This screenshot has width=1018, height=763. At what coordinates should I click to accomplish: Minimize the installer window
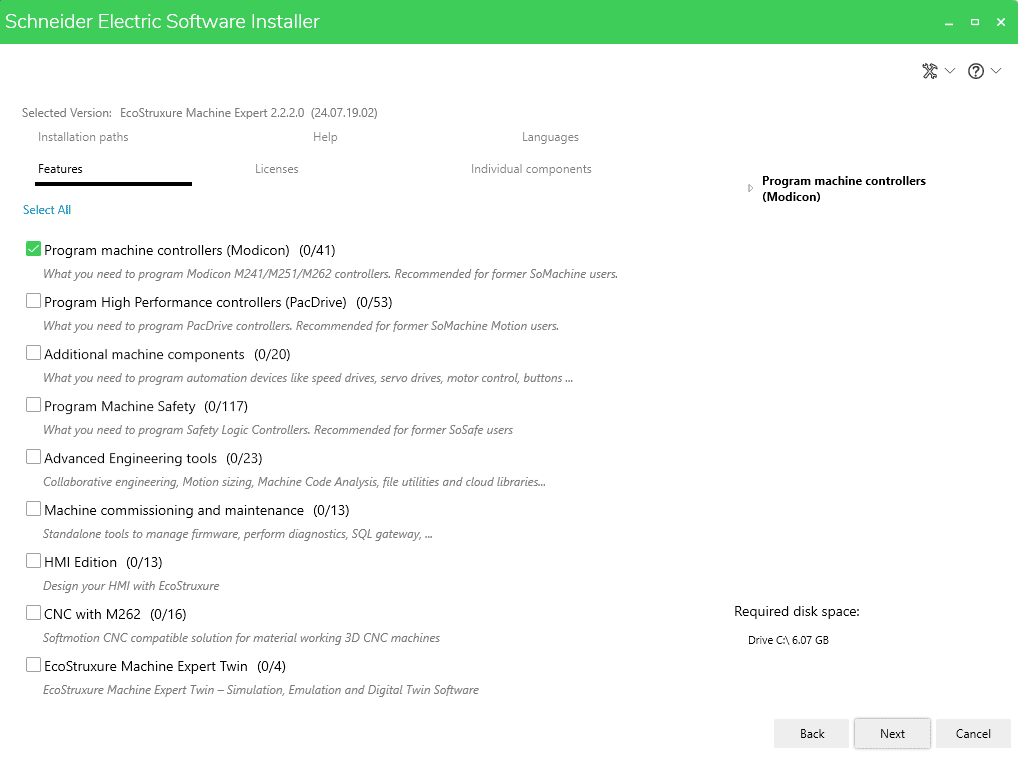pos(949,22)
